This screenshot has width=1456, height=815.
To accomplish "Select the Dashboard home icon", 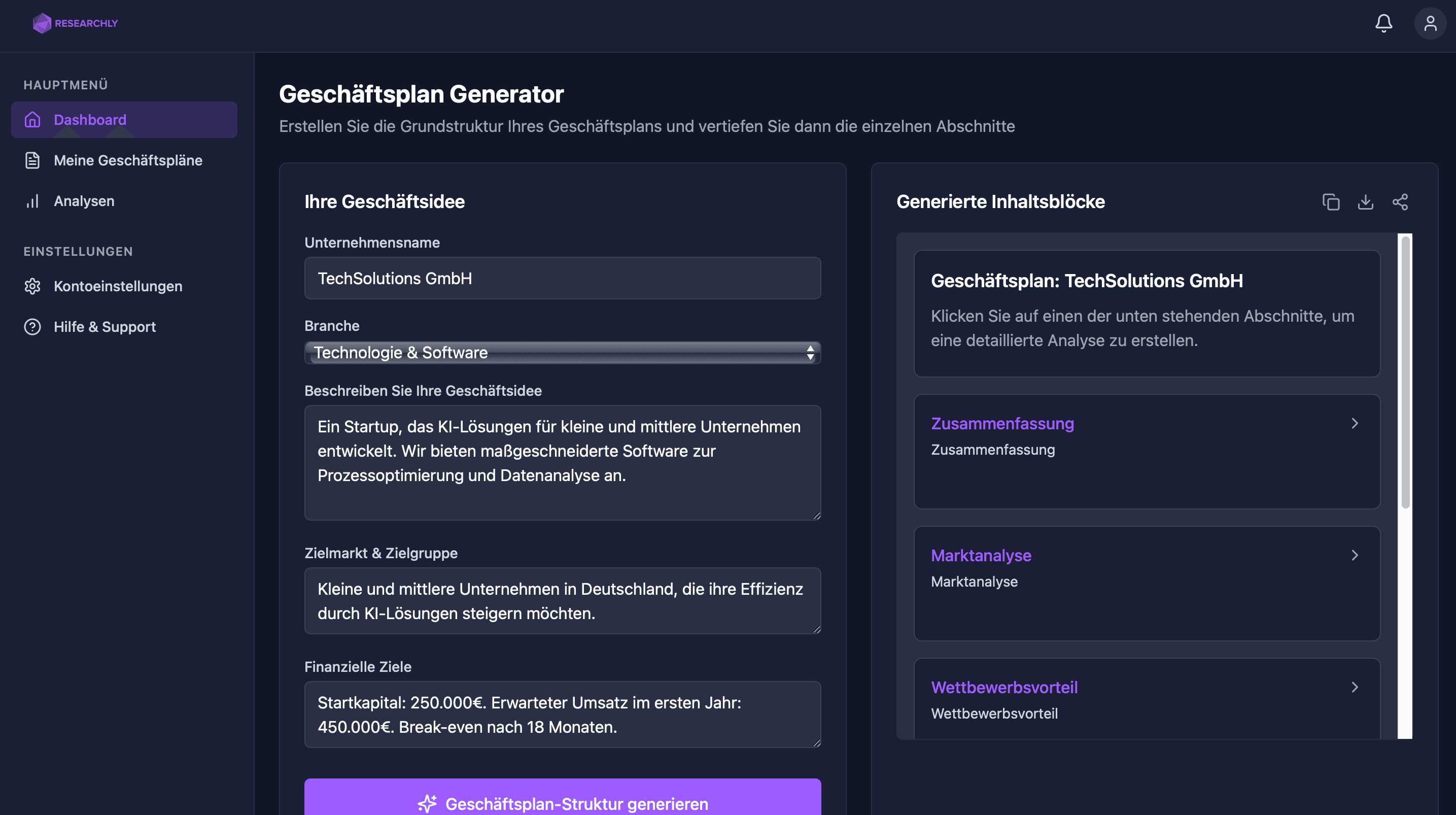I will [32, 119].
